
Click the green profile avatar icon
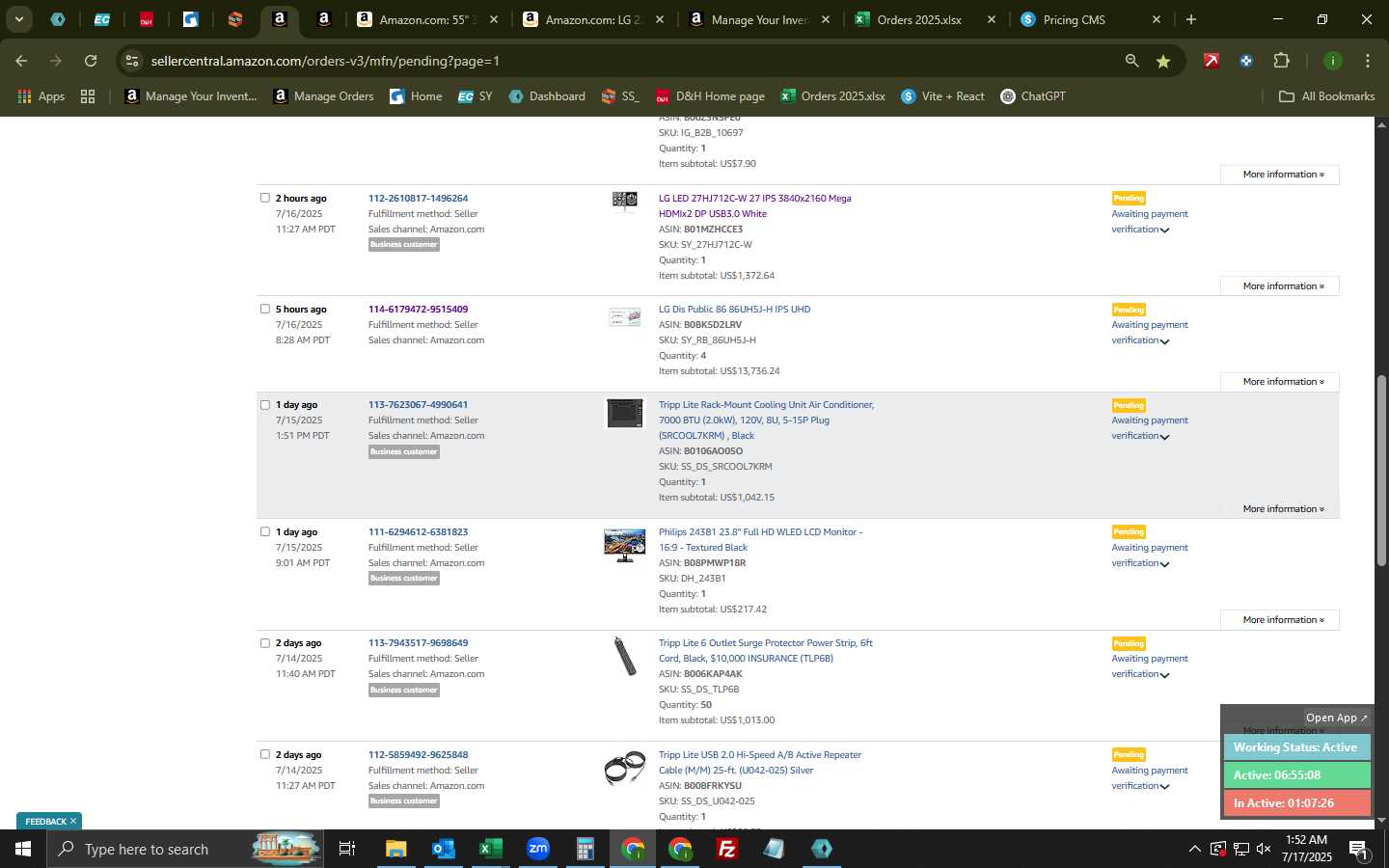tap(1333, 61)
